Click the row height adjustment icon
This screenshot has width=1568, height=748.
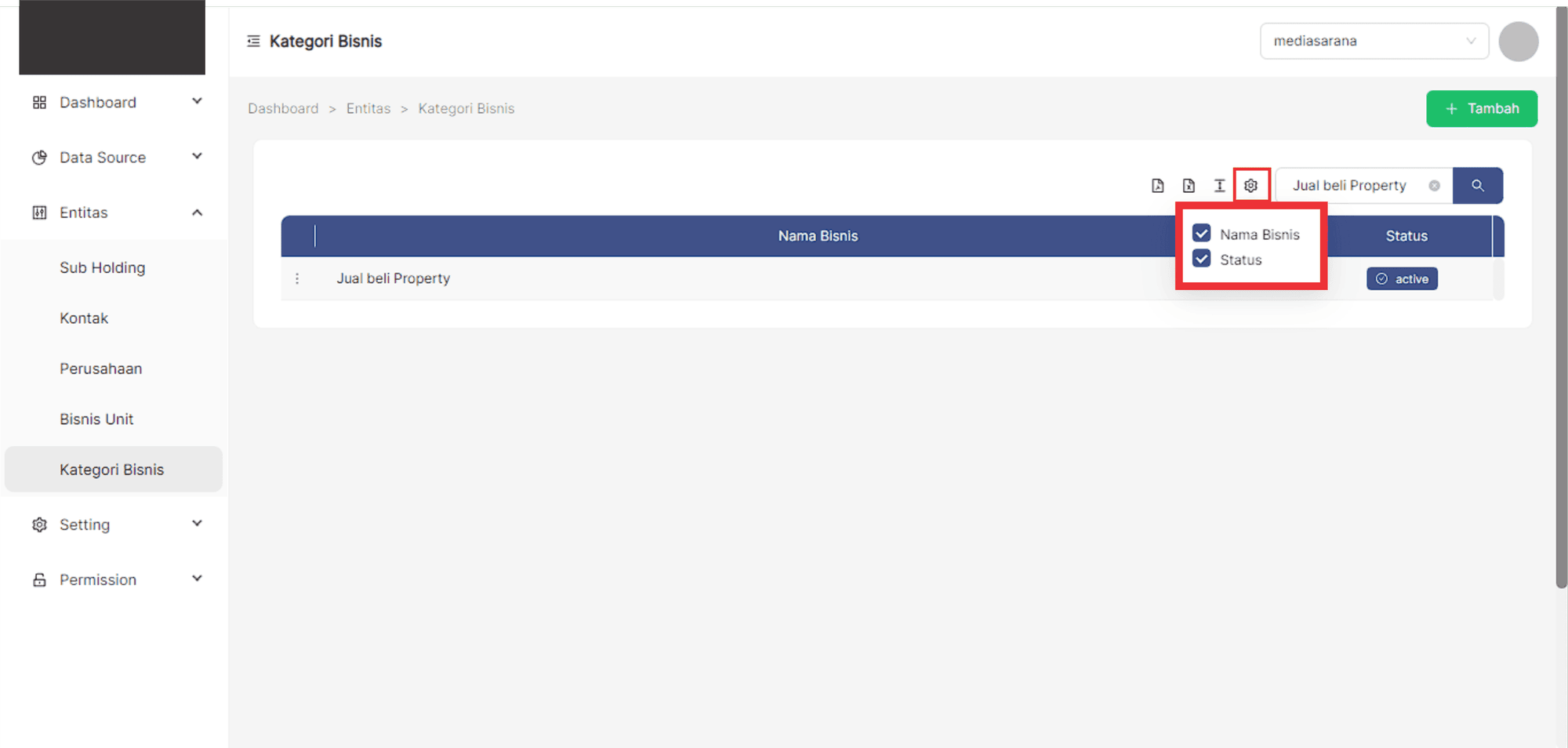coord(1219,186)
